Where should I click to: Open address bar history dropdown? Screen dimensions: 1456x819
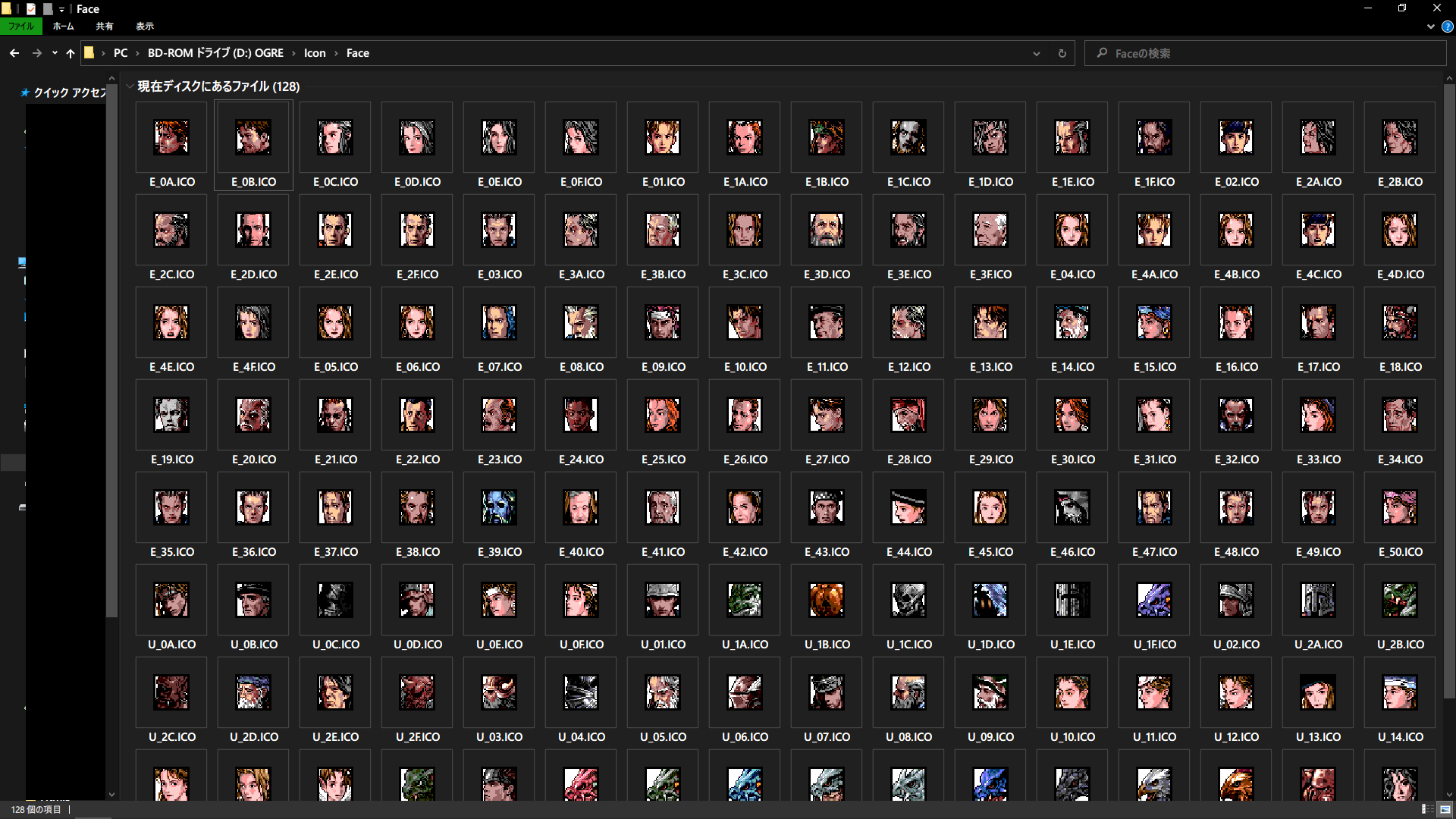1036,53
